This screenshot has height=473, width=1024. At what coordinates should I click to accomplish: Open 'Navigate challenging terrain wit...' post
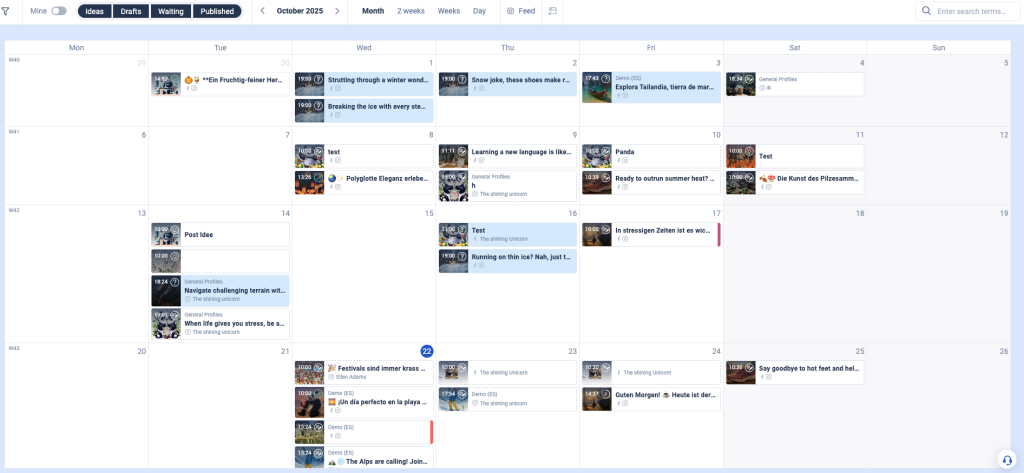[220, 291]
